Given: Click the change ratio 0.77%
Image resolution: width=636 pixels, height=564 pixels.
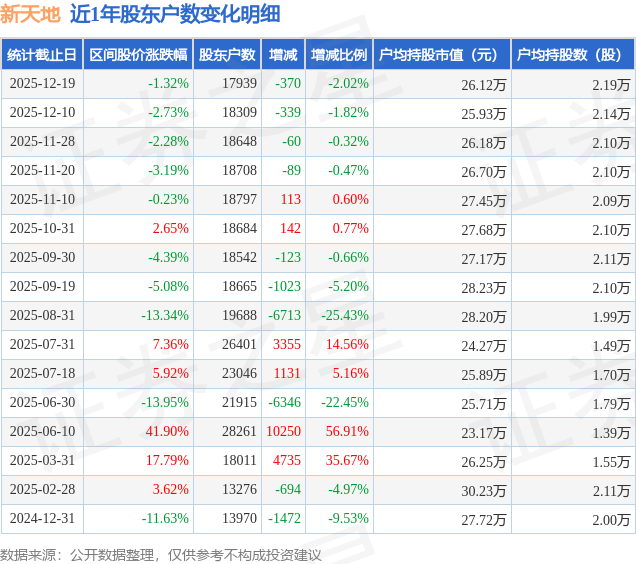Looking at the screenshot, I should click(x=351, y=228).
